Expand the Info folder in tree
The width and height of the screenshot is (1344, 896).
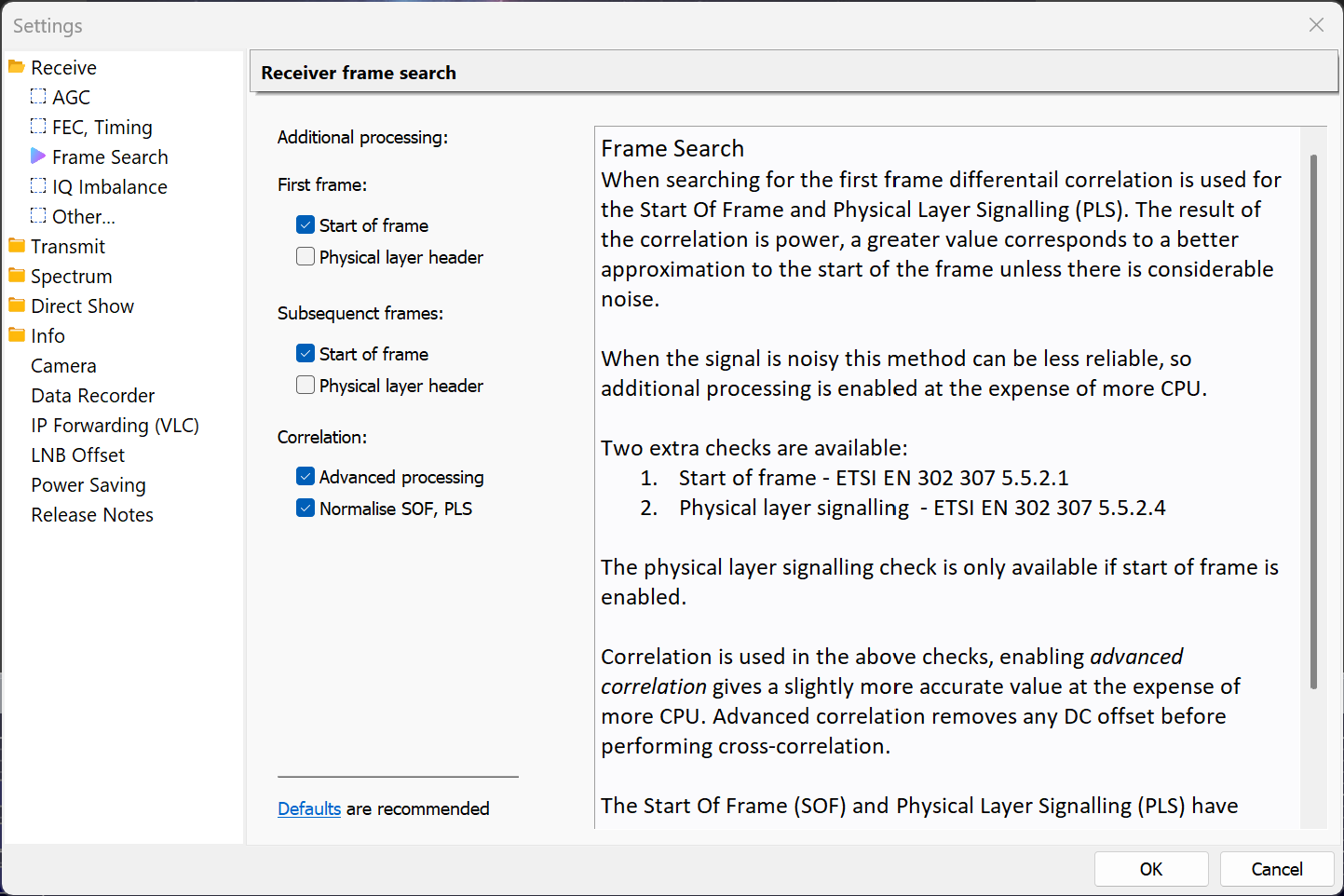(x=17, y=335)
